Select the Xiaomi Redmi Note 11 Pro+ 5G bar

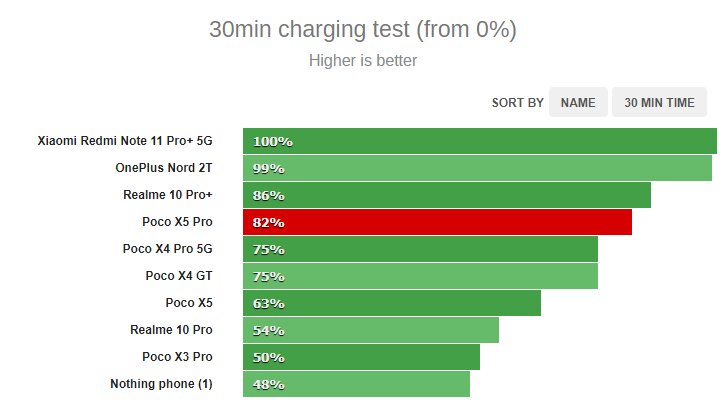480,141
